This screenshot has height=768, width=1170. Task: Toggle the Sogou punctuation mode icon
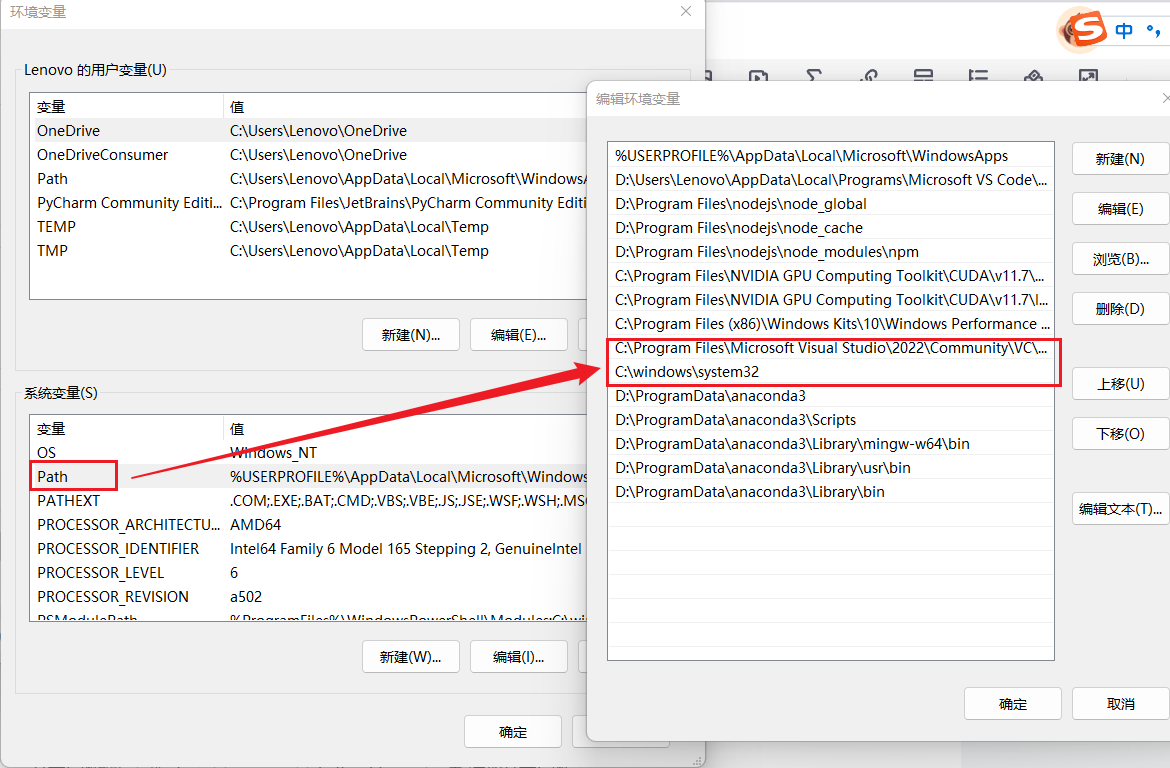(x=1154, y=31)
